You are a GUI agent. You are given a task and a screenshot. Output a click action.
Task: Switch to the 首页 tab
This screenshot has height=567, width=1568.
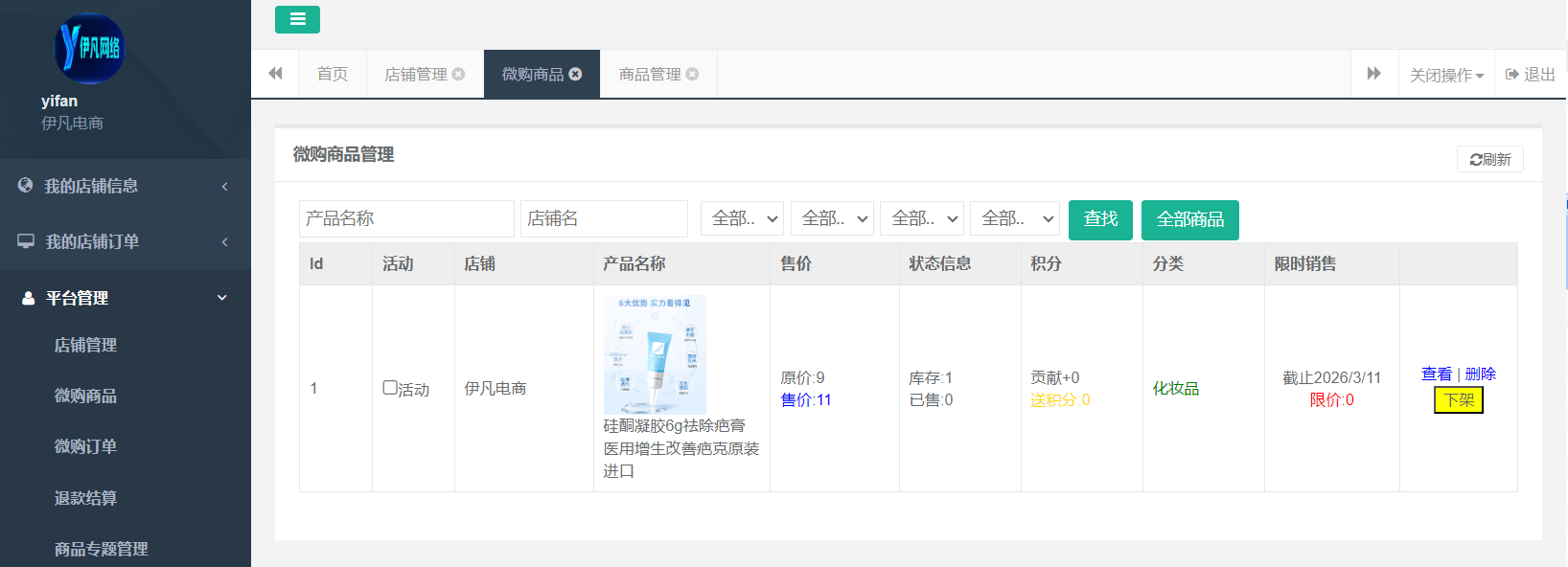pyautogui.click(x=333, y=74)
